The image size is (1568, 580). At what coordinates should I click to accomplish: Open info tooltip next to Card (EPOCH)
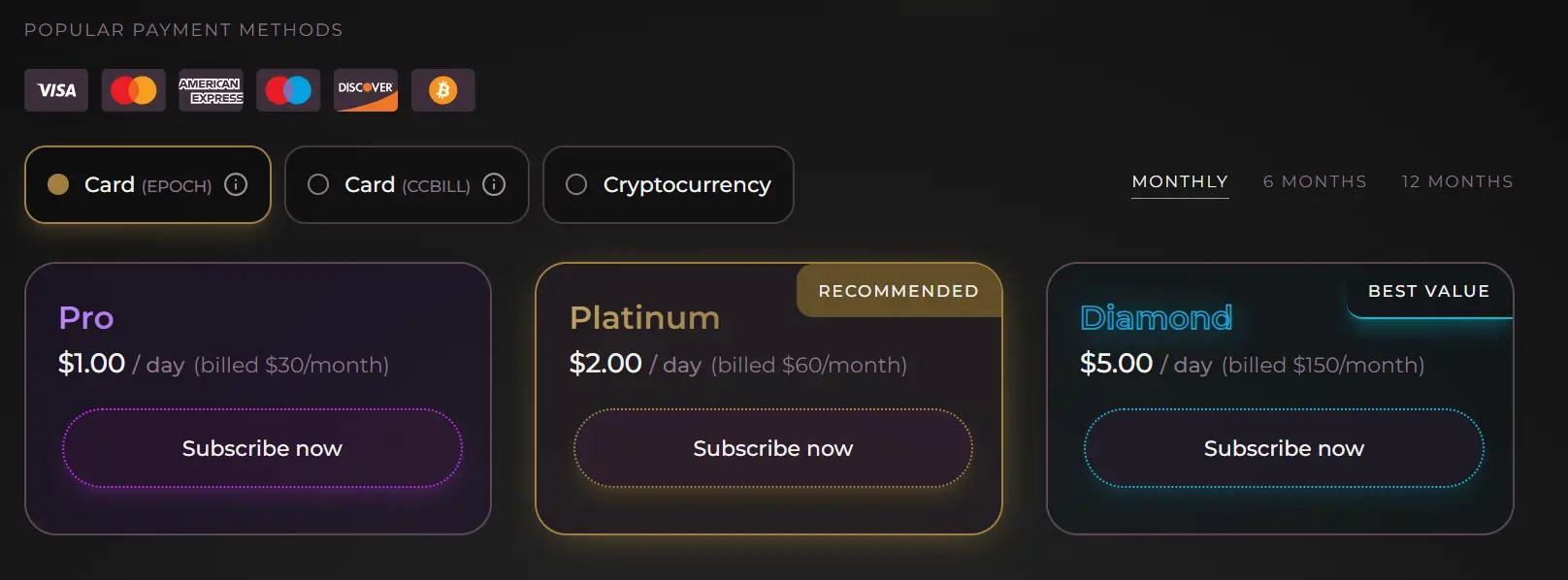236,184
